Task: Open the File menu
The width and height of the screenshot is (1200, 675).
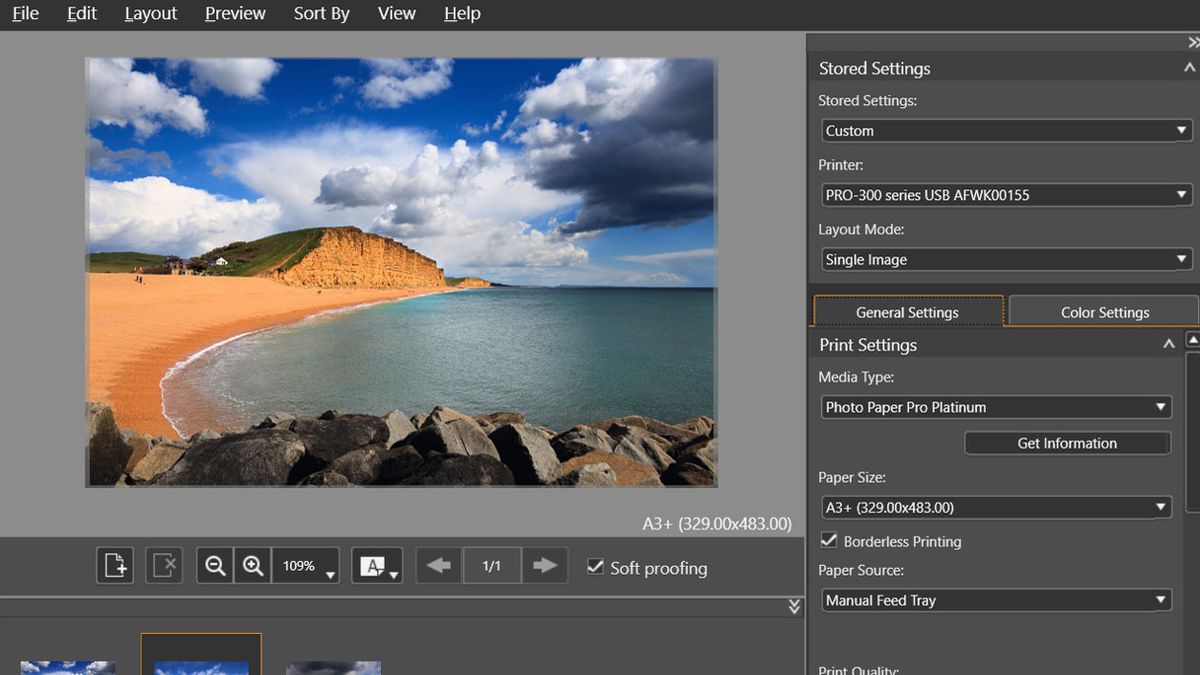Action: pos(25,14)
